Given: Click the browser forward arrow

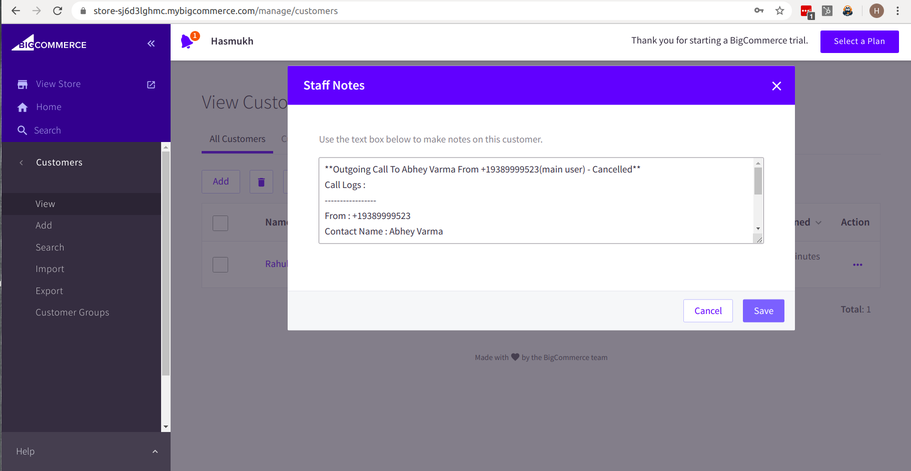Looking at the screenshot, I should [x=37, y=10].
